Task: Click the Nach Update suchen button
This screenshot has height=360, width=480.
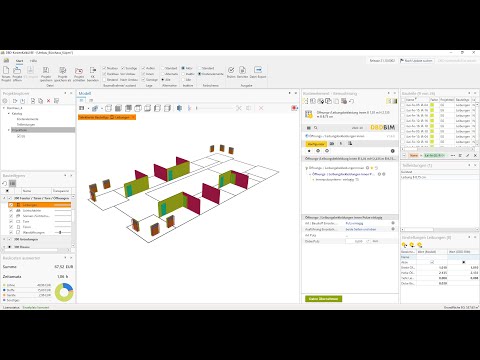Action: (x=416, y=61)
